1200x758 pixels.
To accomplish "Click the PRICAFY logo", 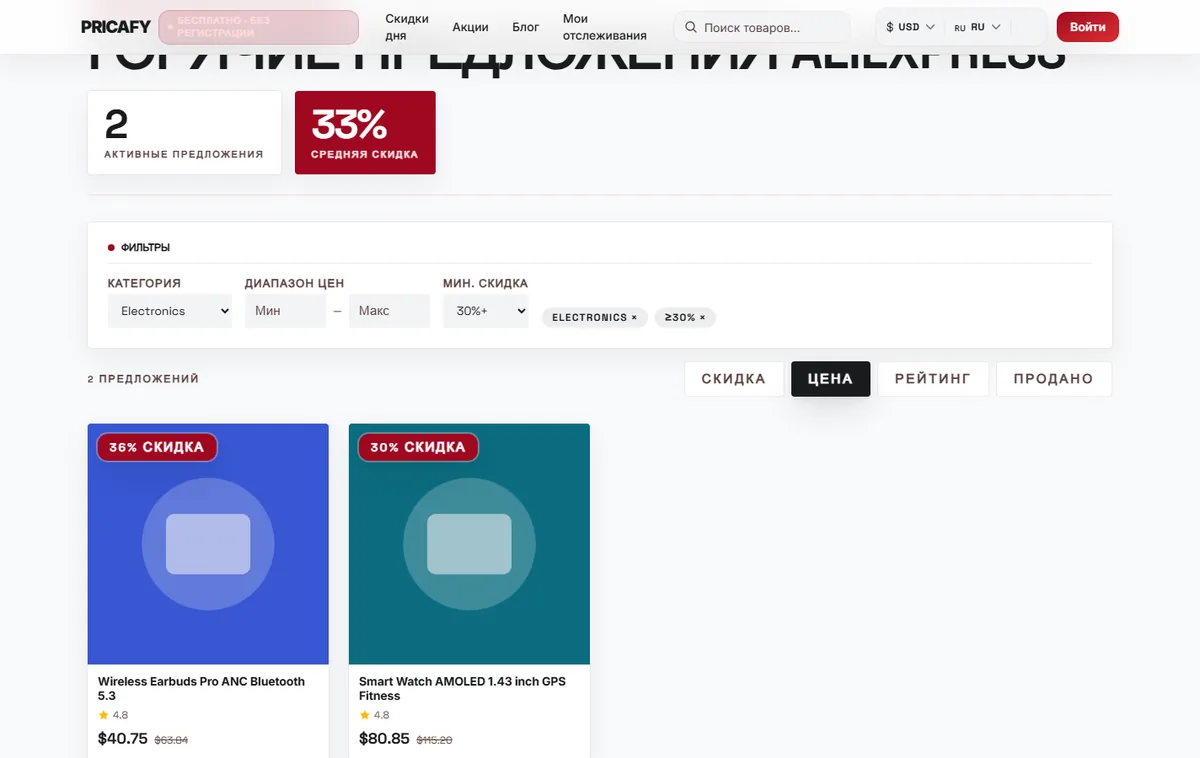I will (115, 27).
